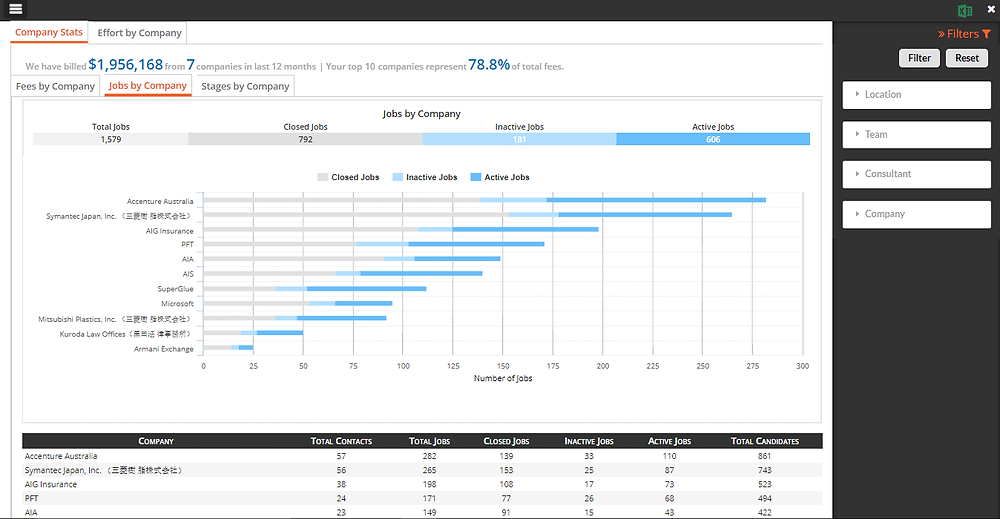Click the Jobs by Company chart title
Viewport: 1000px width, 519px height.
(x=422, y=113)
